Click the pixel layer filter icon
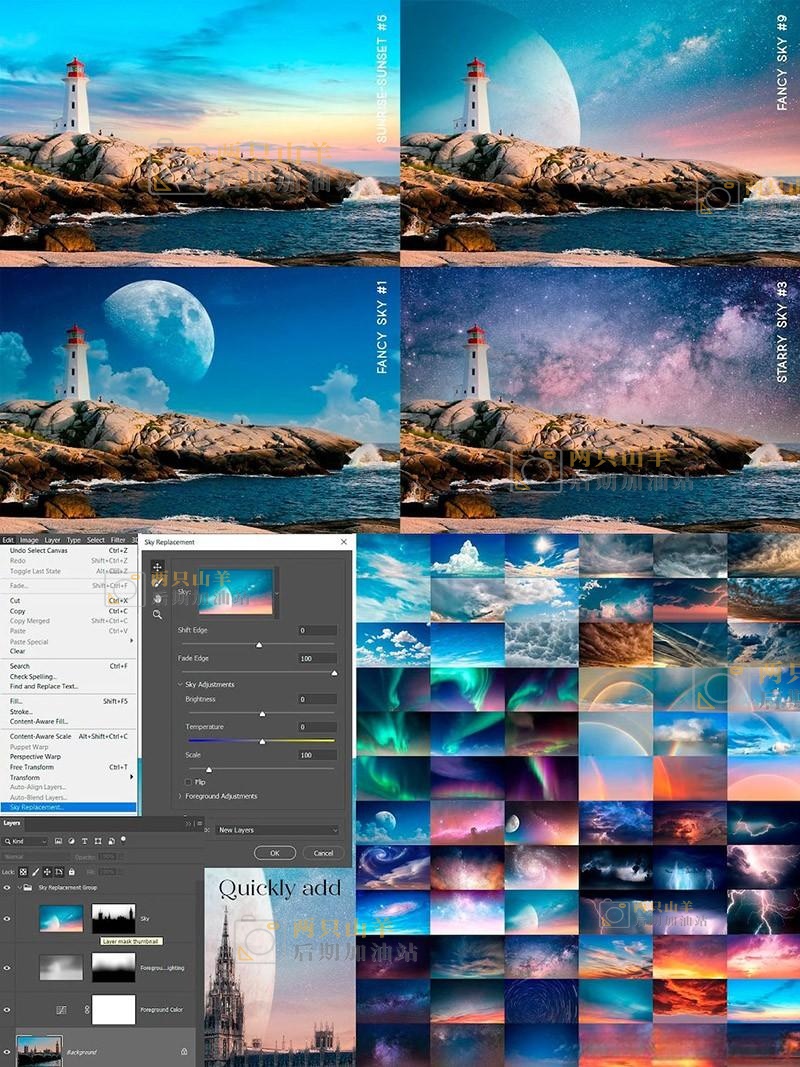Image resolution: width=800 pixels, height=1067 pixels. point(58,841)
